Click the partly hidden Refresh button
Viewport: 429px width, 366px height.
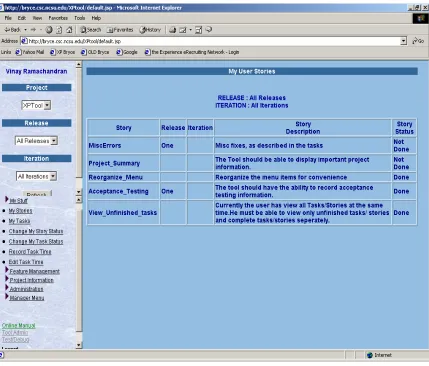click(x=37, y=193)
